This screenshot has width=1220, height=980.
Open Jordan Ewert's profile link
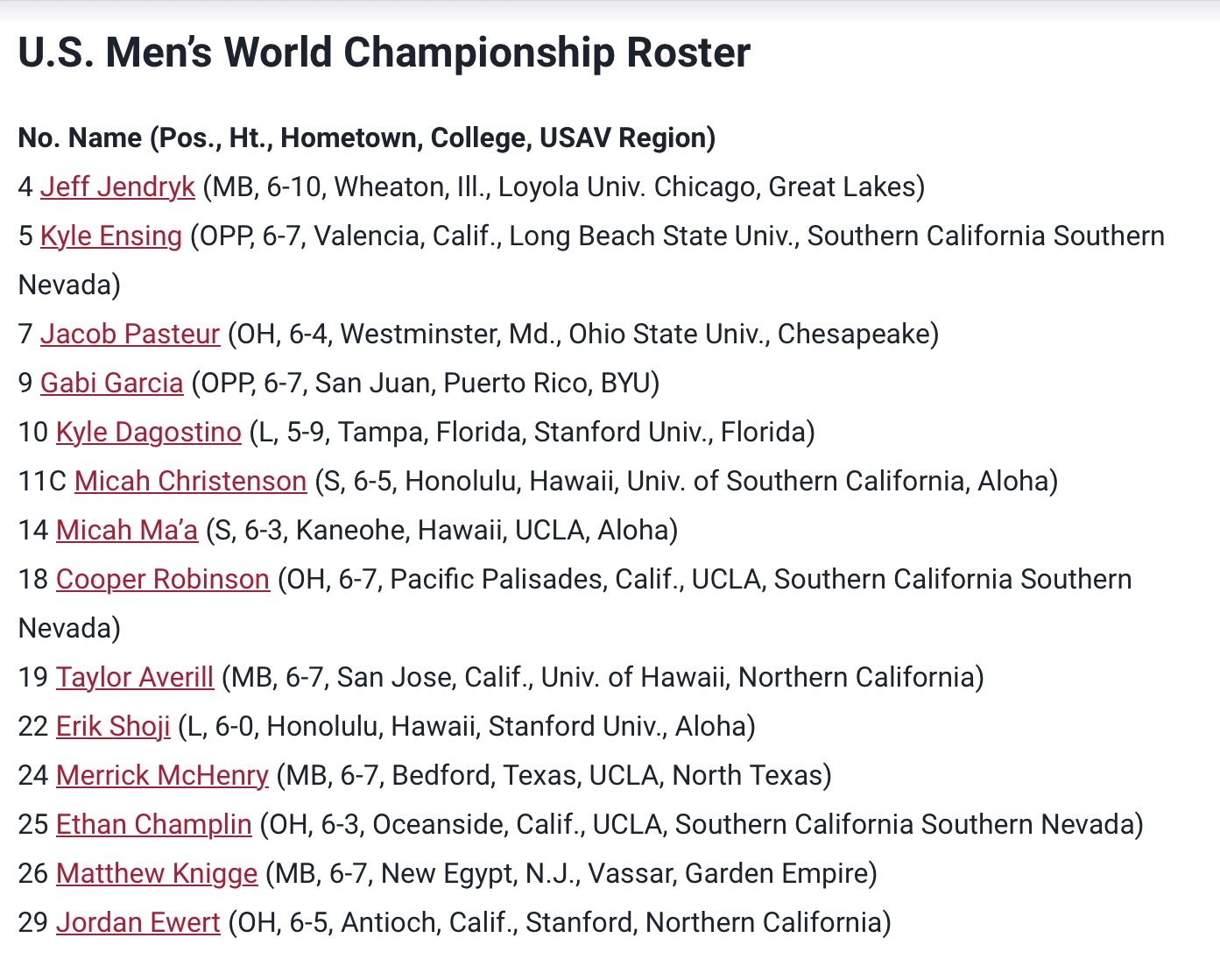[x=138, y=922]
